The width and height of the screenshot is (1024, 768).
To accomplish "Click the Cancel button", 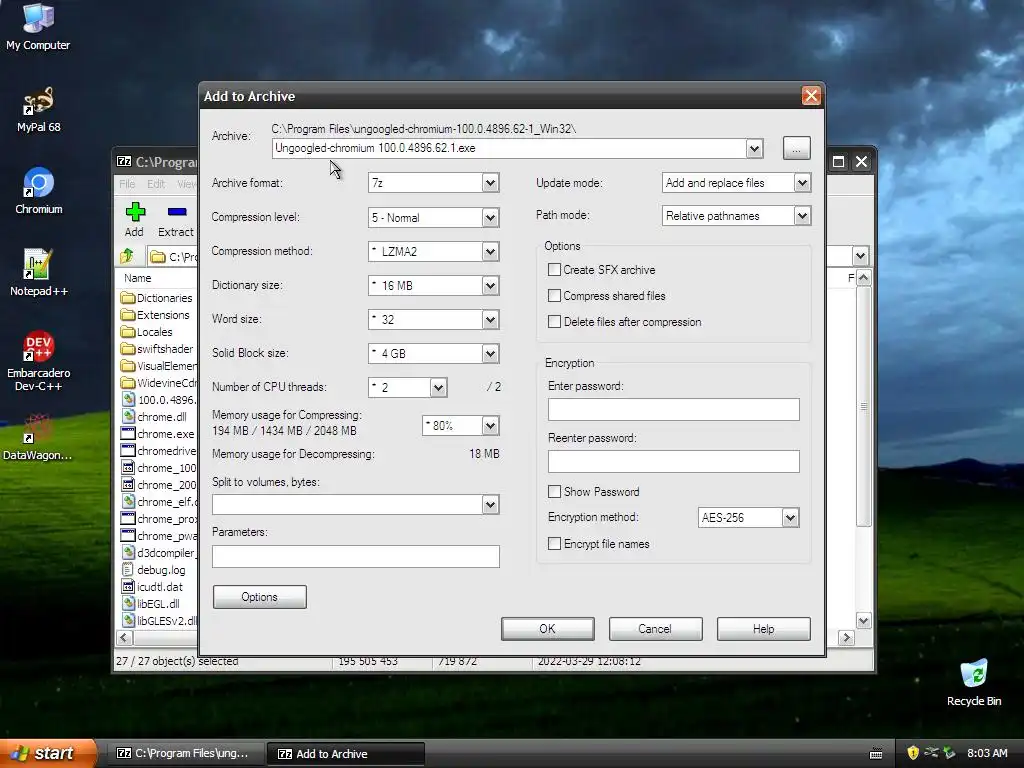I will [655, 629].
